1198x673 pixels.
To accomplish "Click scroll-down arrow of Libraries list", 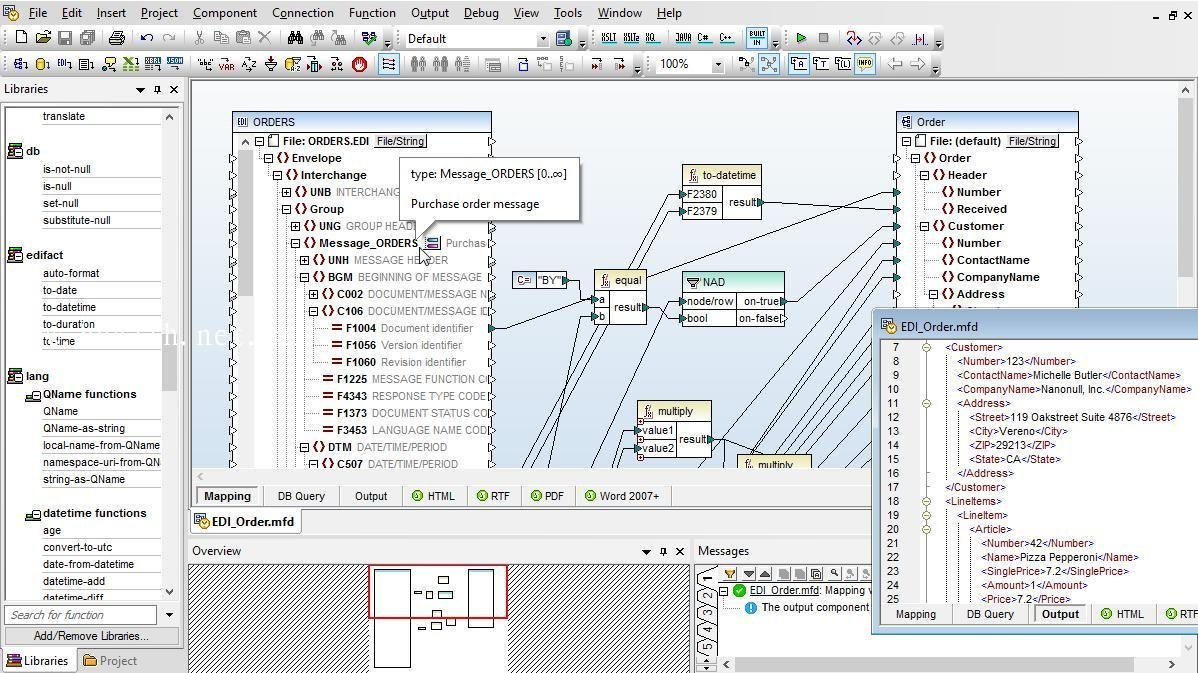I will 169,592.
